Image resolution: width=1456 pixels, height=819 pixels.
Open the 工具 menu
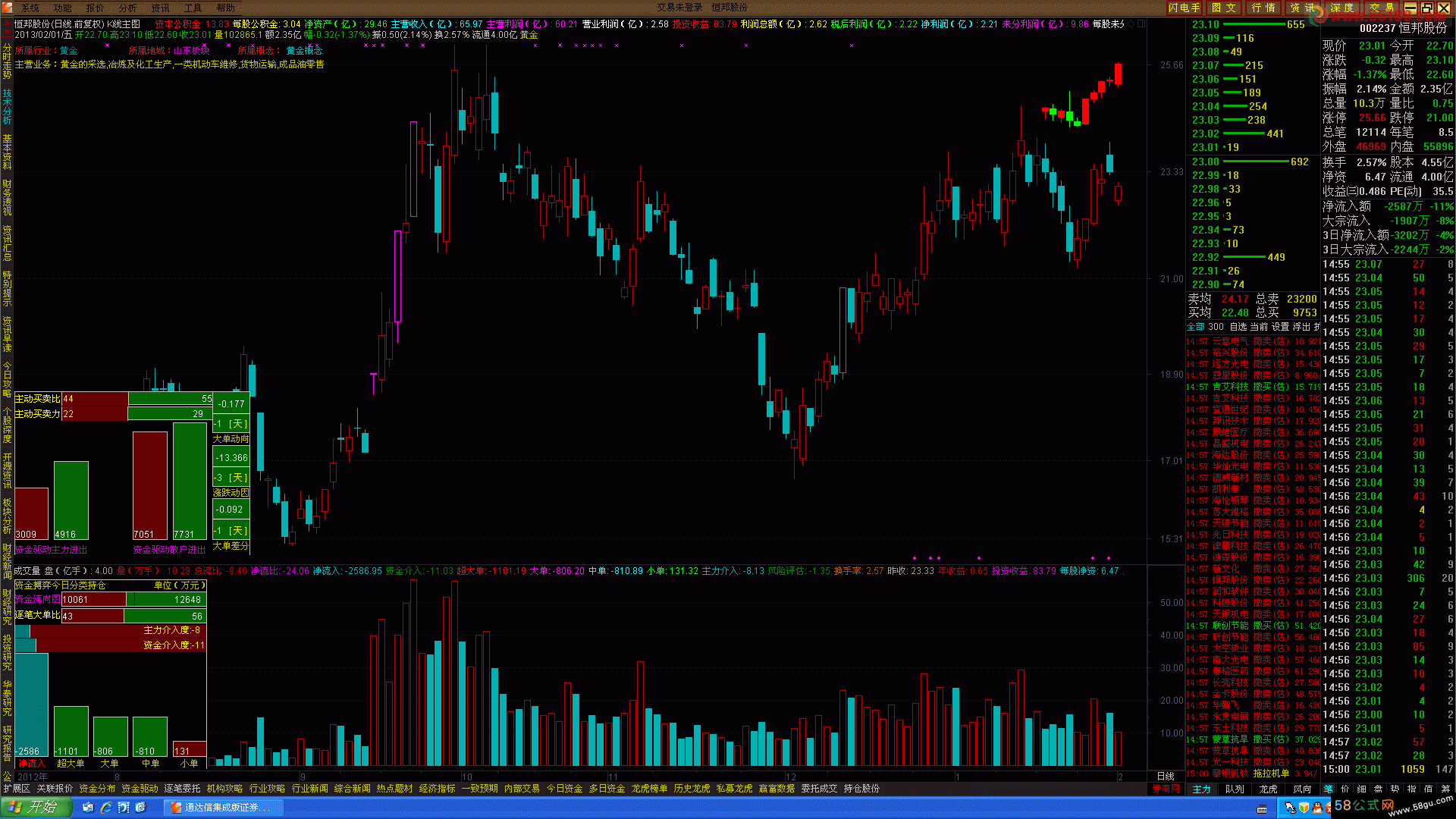click(193, 8)
